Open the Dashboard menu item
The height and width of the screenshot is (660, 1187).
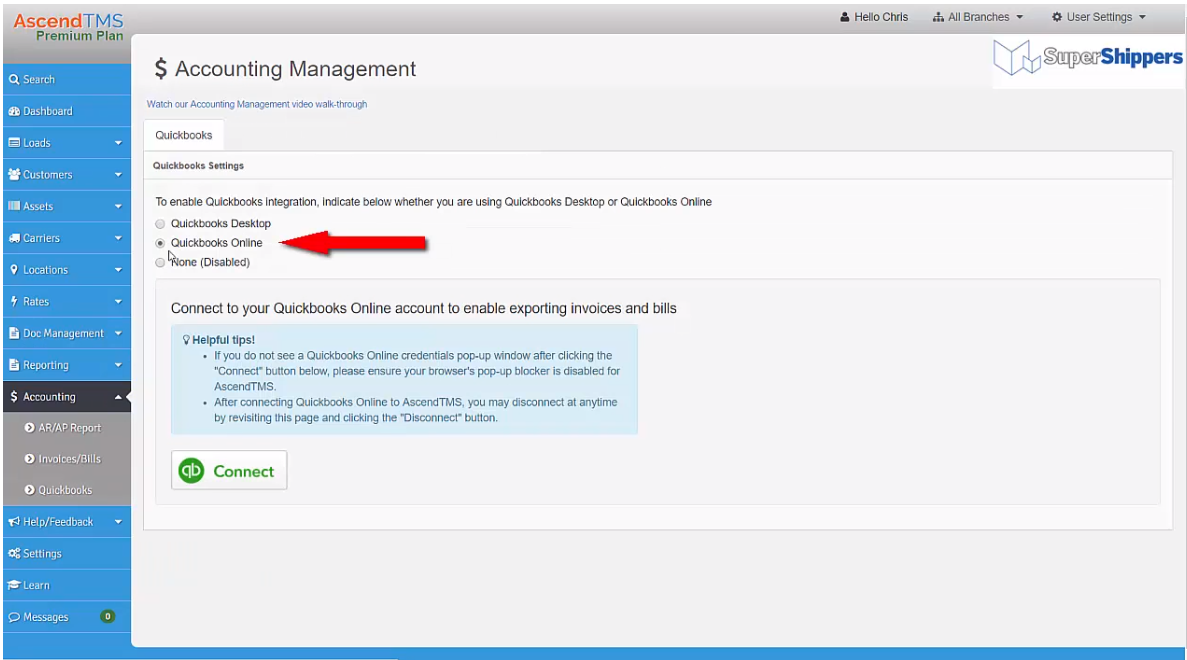pos(67,111)
